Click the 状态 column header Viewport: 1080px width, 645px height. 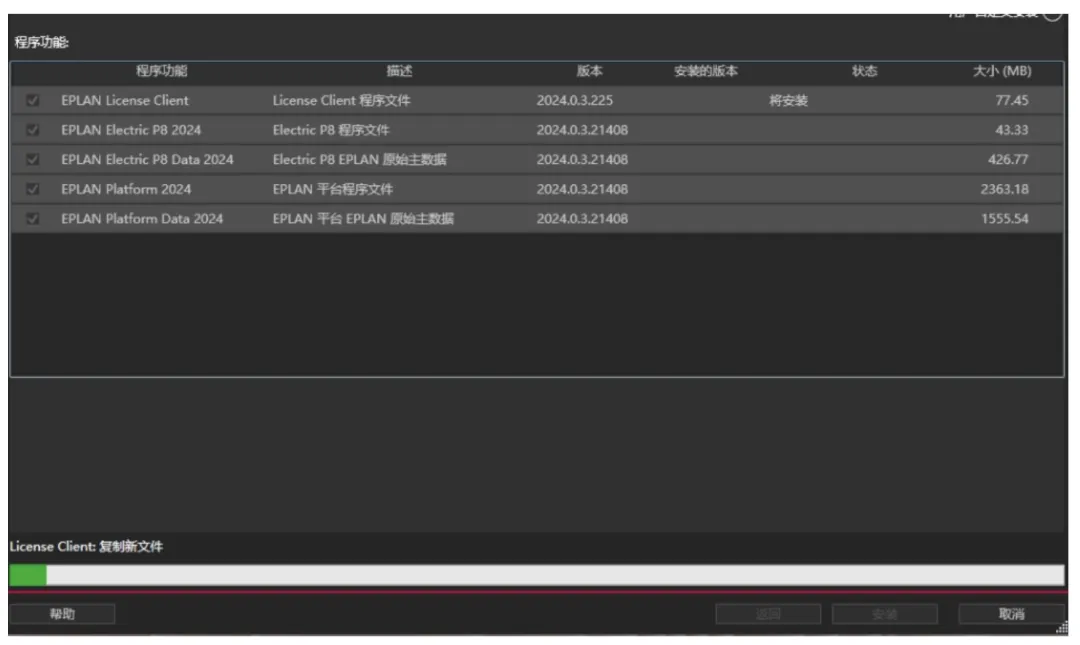(864, 71)
